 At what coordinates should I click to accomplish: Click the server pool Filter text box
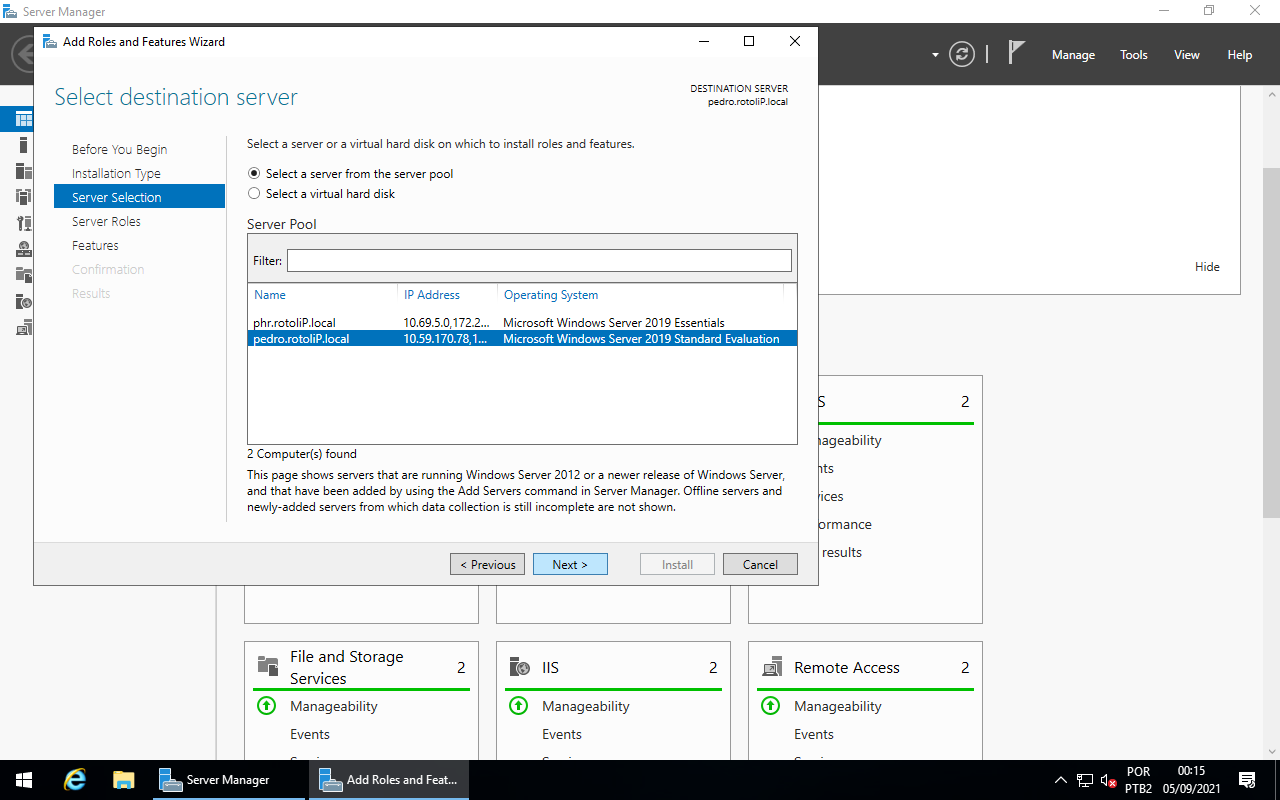(539, 261)
